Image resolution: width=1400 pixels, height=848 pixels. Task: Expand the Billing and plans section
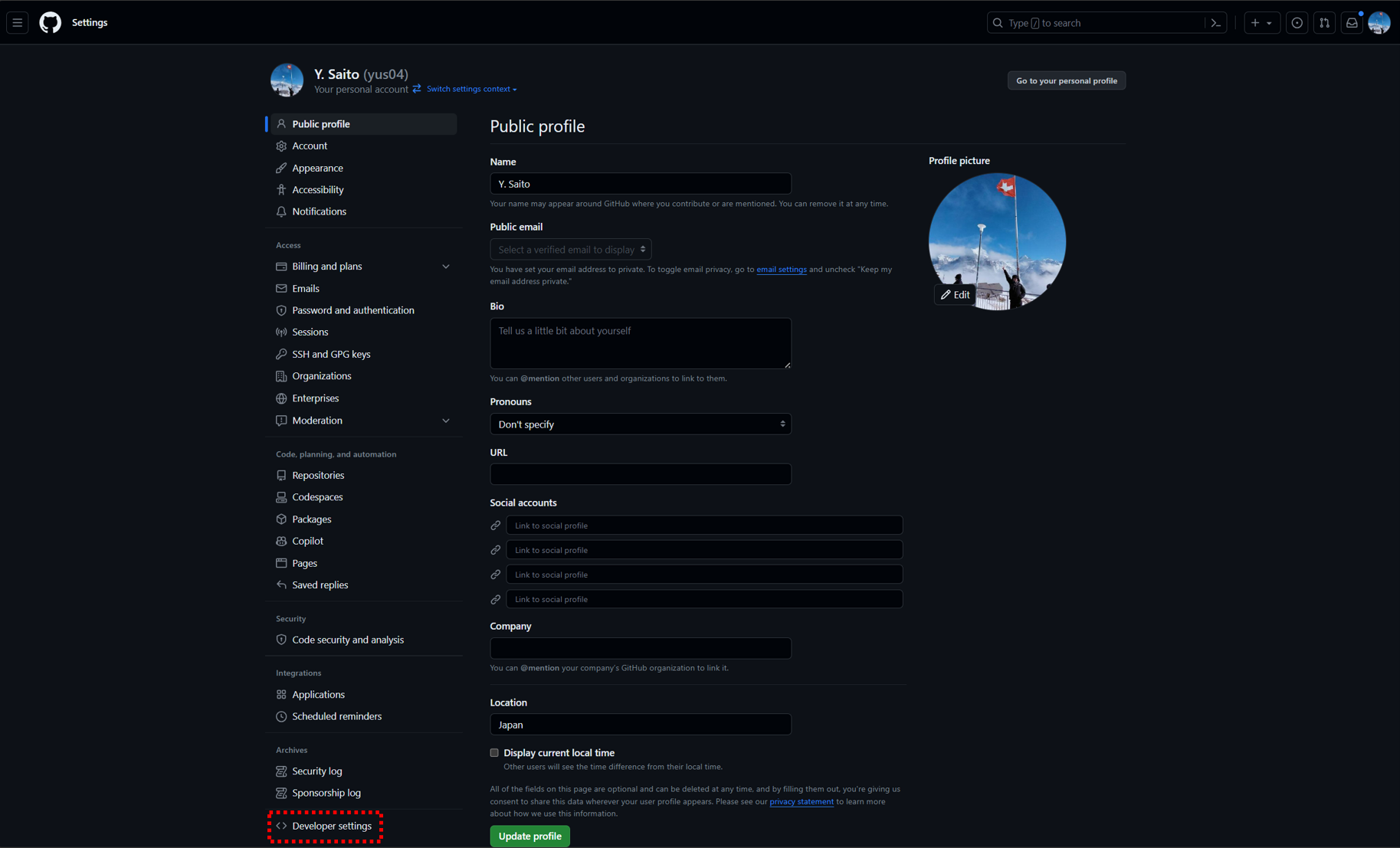(x=363, y=267)
